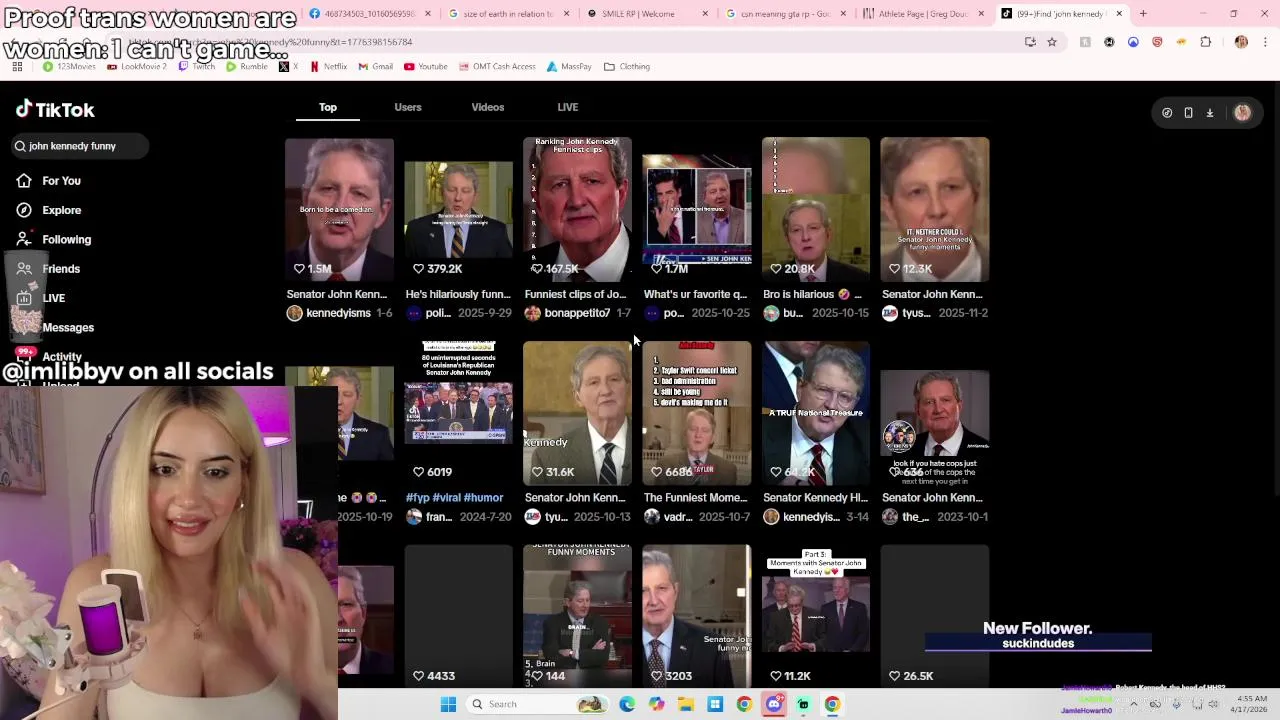Open the Rumble bookmark
This screenshot has height=720, width=1280.
(x=247, y=67)
